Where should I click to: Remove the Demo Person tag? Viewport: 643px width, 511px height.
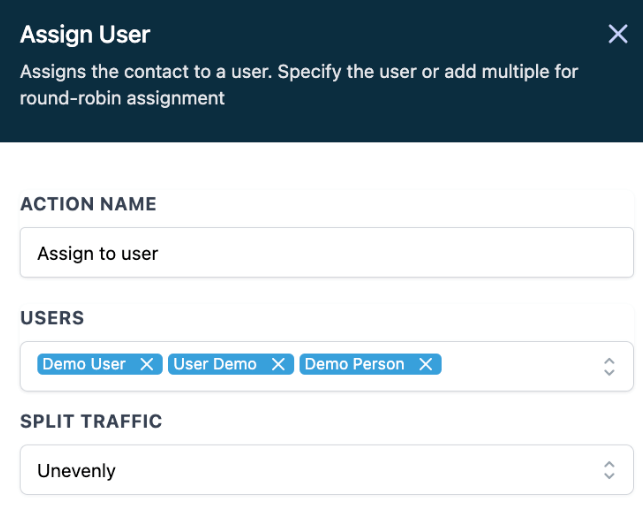click(425, 364)
